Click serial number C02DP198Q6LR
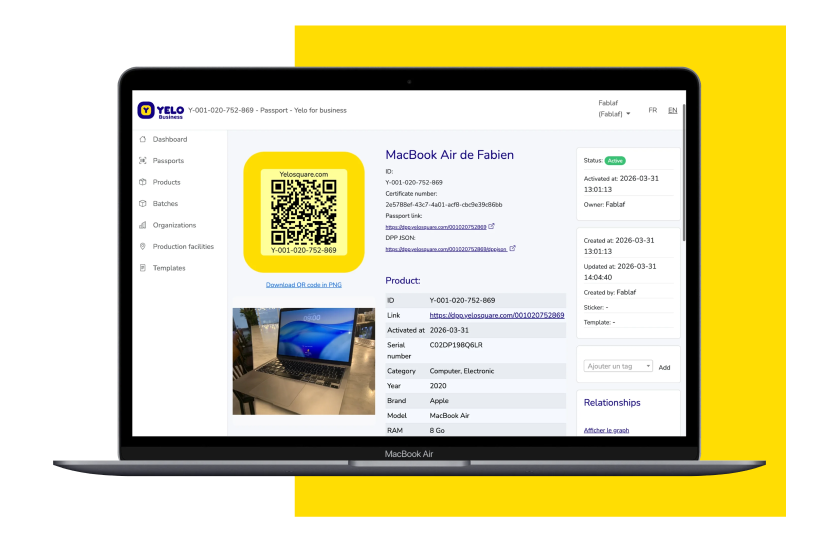The width and height of the screenshot is (819, 543). coord(456,345)
